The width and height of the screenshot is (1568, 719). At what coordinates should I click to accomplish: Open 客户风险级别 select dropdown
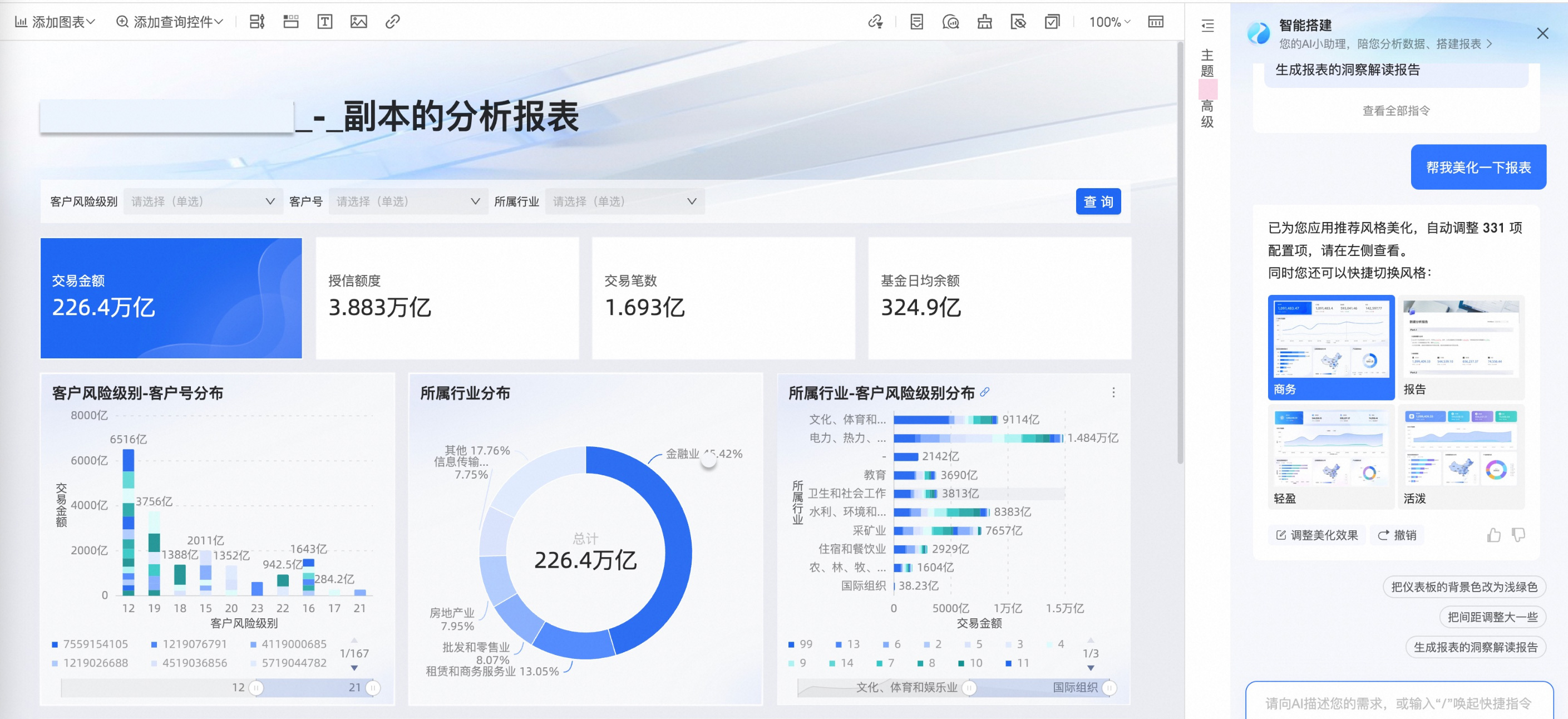pos(203,201)
